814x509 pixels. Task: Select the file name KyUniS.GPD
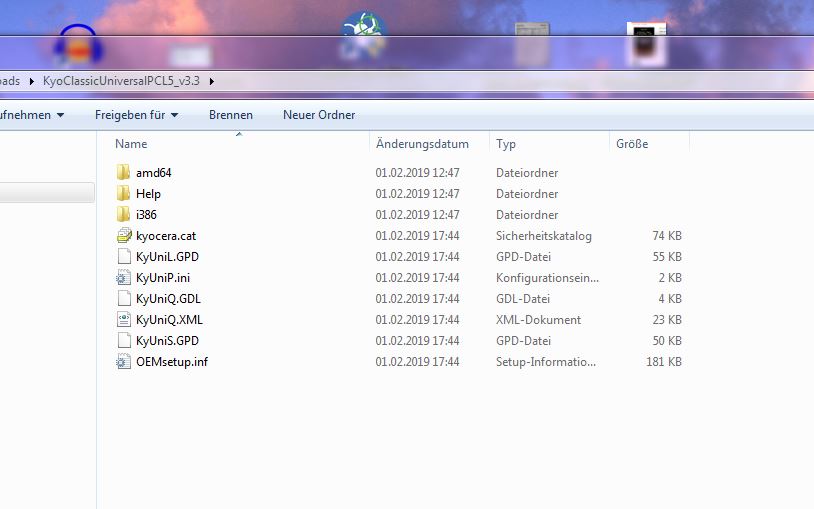click(167, 341)
